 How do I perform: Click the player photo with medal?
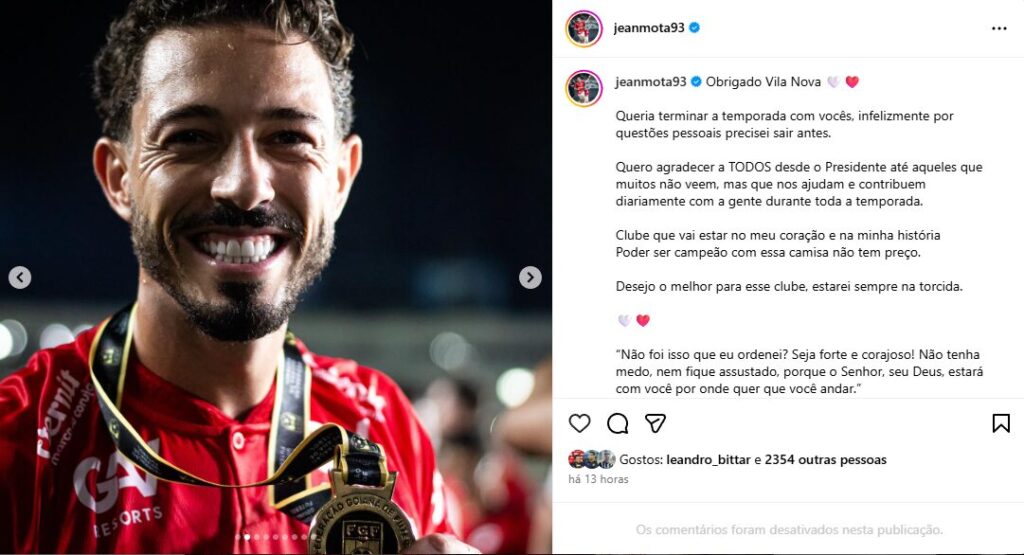pyautogui.click(x=276, y=278)
